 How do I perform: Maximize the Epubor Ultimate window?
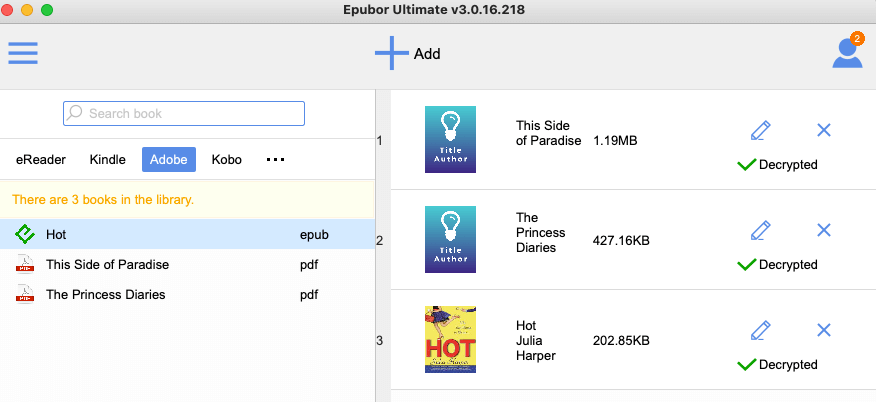click(x=47, y=9)
